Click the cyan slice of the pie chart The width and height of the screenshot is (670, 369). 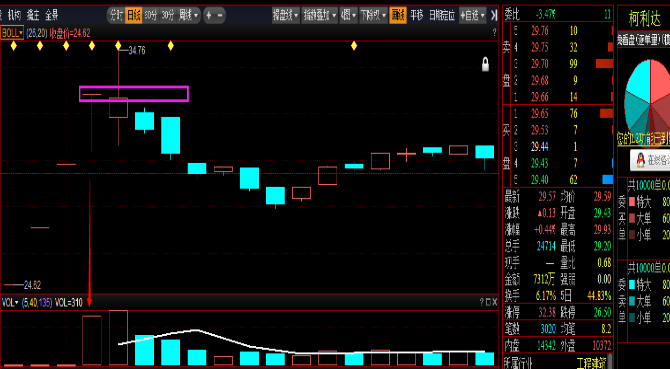638,81
